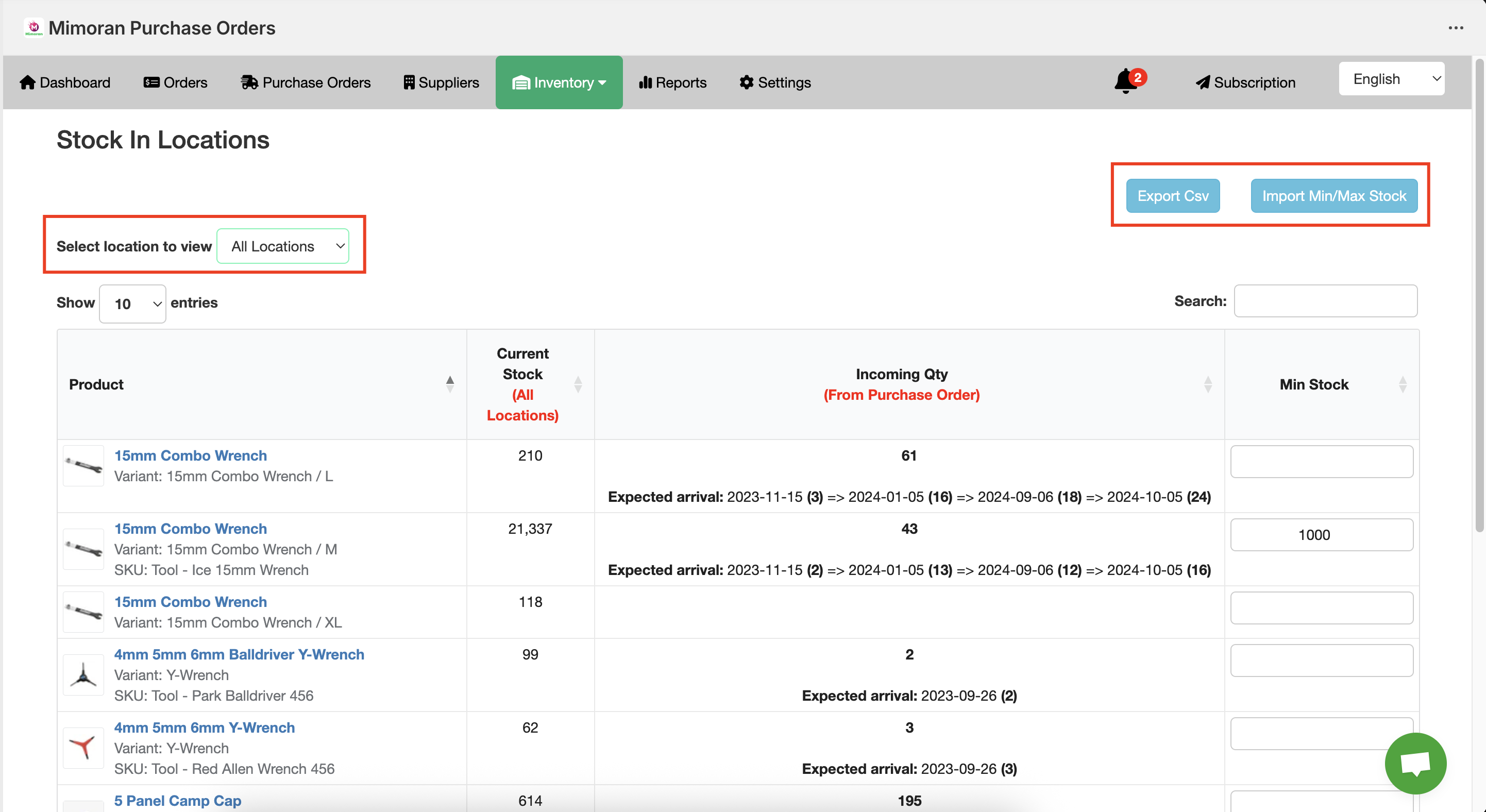The width and height of the screenshot is (1486, 812).
Task: Open the green chat support bubble
Action: tap(1415, 763)
